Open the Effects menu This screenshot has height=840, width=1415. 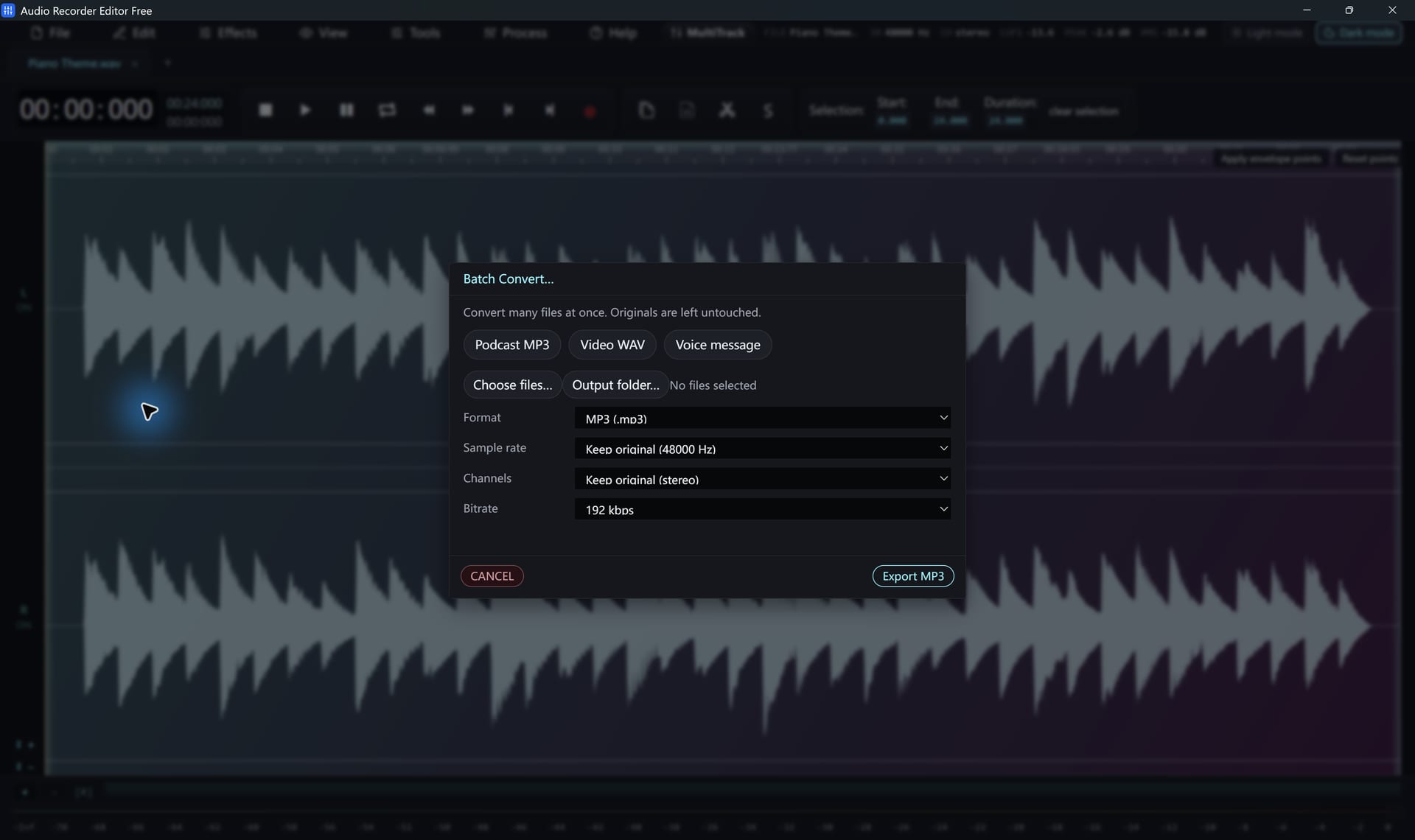pyautogui.click(x=228, y=33)
